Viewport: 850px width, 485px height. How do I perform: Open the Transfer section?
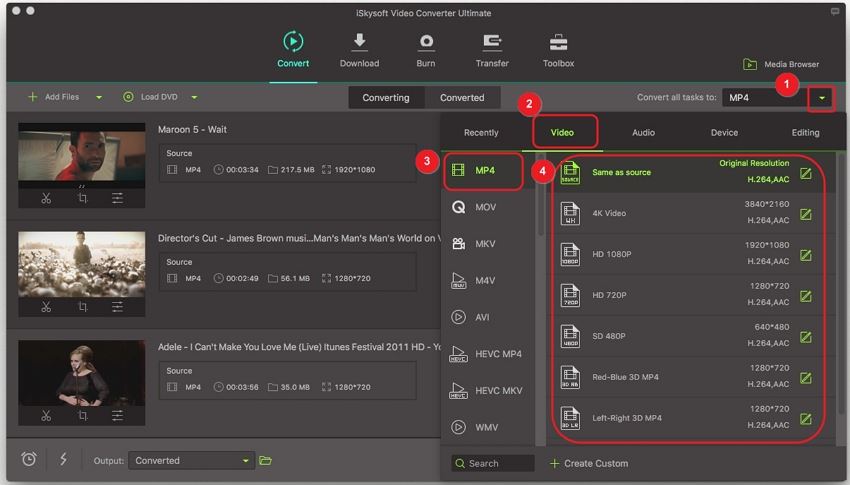(x=492, y=50)
